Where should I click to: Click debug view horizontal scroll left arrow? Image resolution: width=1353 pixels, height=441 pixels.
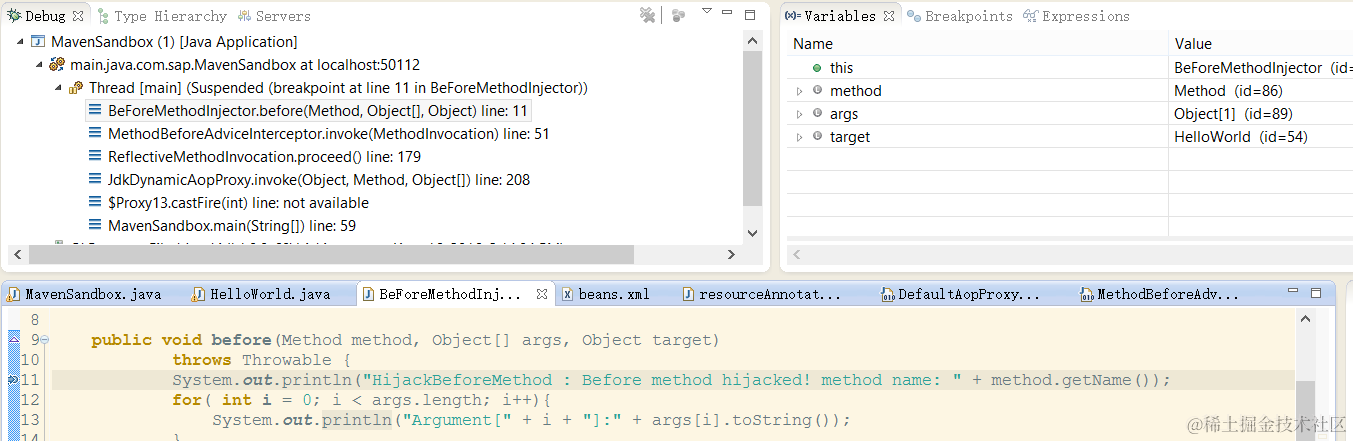pos(16,255)
